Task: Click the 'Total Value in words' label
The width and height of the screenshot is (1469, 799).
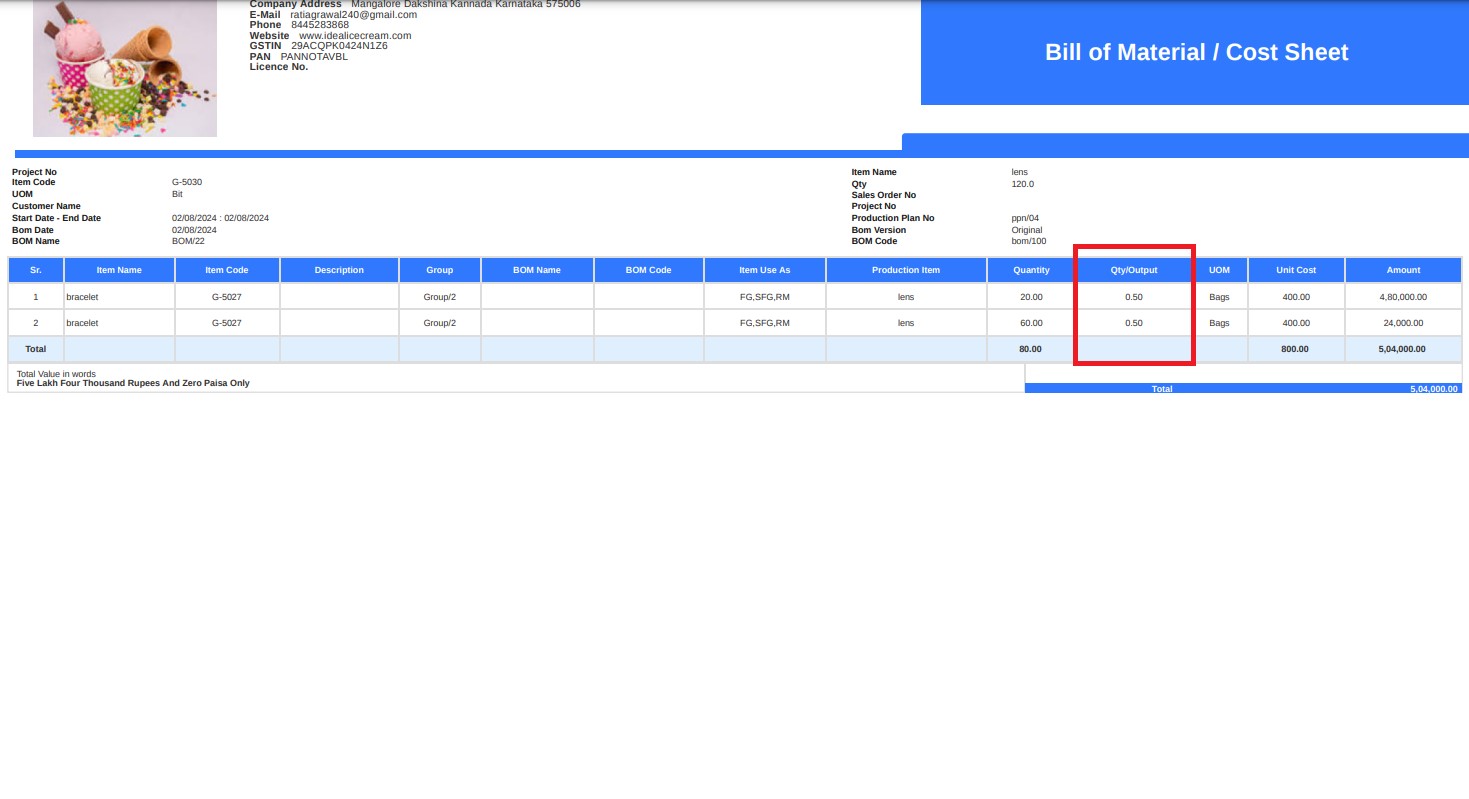Action: 56,374
